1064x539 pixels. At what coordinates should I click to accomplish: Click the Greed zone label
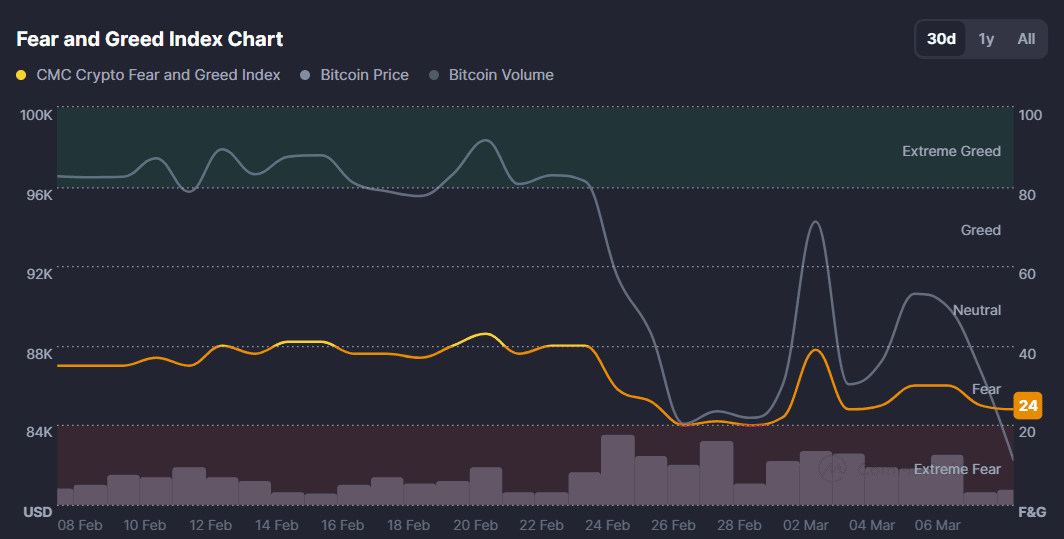click(x=980, y=230)
